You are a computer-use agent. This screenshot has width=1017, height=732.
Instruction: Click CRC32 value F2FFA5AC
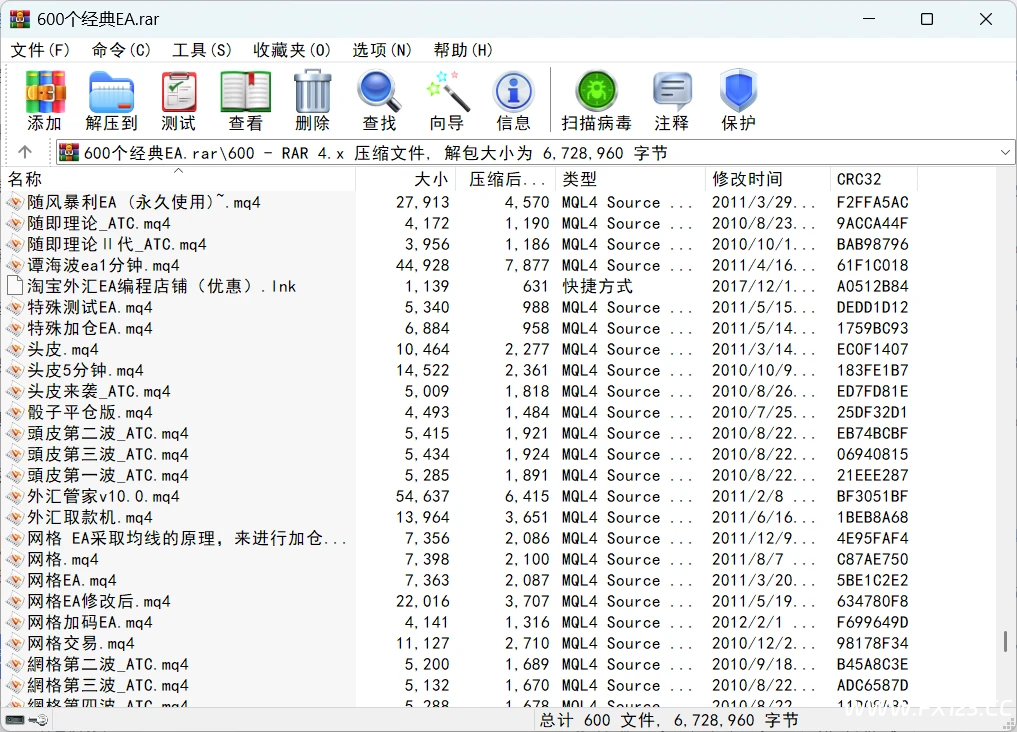pyautogui.click(x=872, y=202)
